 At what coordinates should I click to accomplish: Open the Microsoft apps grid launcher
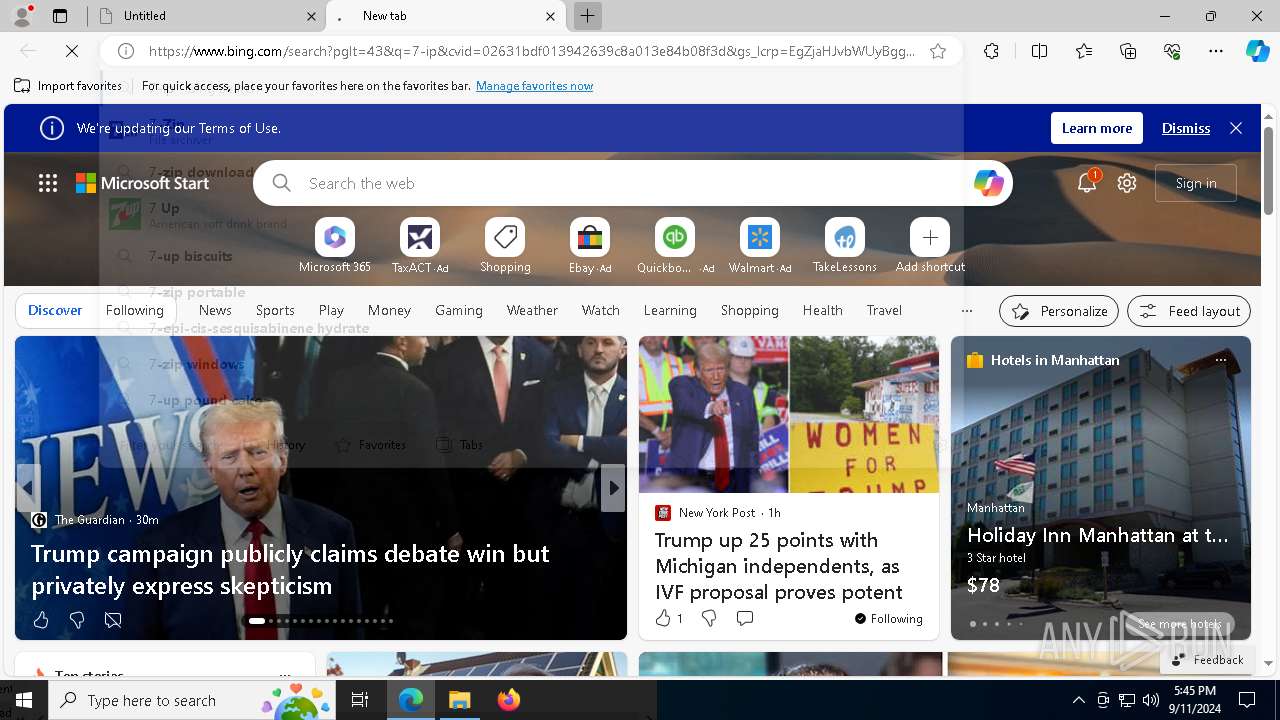tap(48, 183)
